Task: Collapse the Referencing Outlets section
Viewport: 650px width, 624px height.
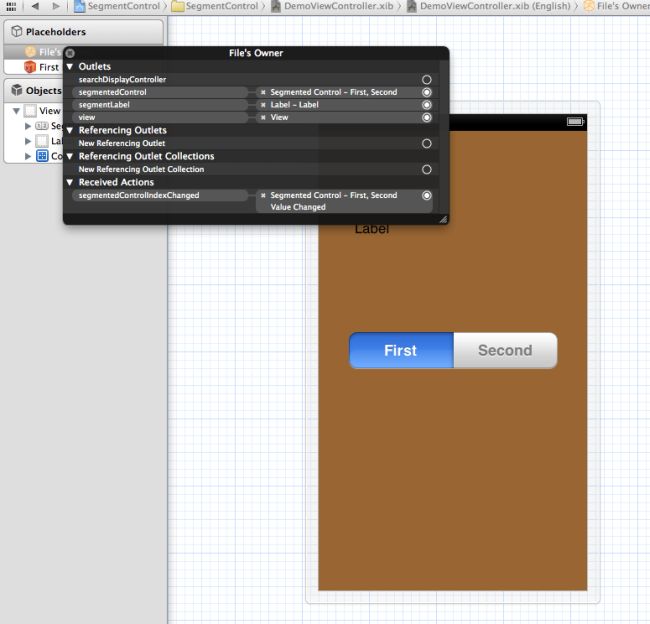Action: pyautogui.click(x=70, y=131)
